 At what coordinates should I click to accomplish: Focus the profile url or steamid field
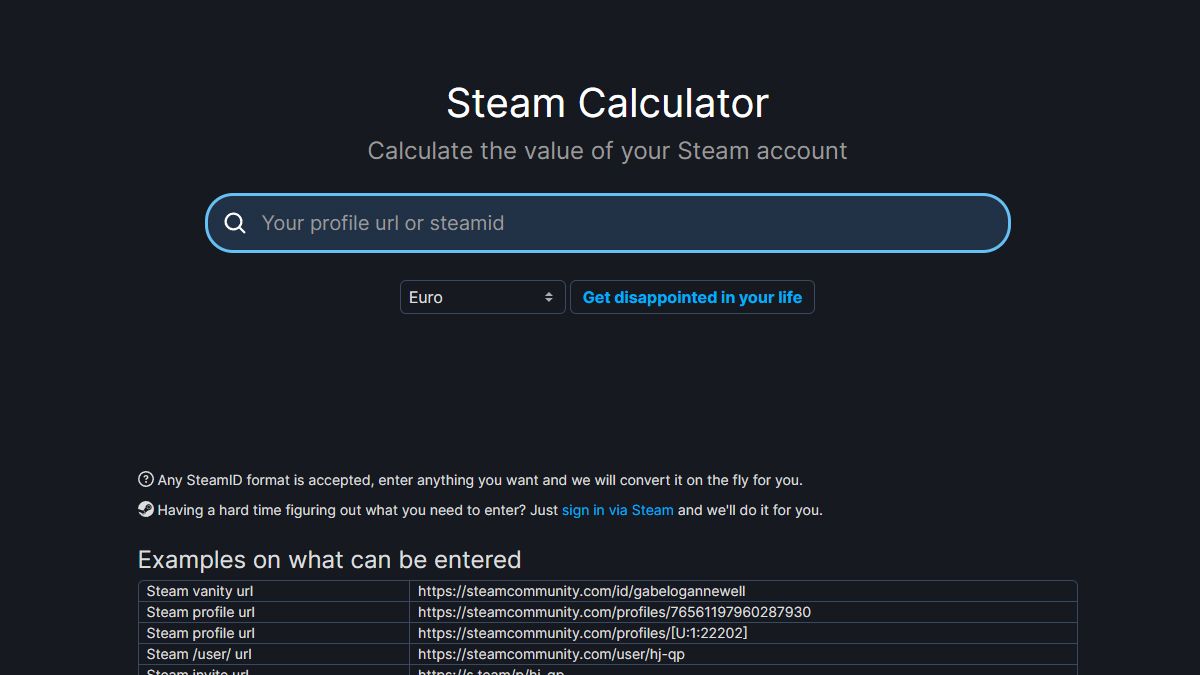click(x=620, y=223)
